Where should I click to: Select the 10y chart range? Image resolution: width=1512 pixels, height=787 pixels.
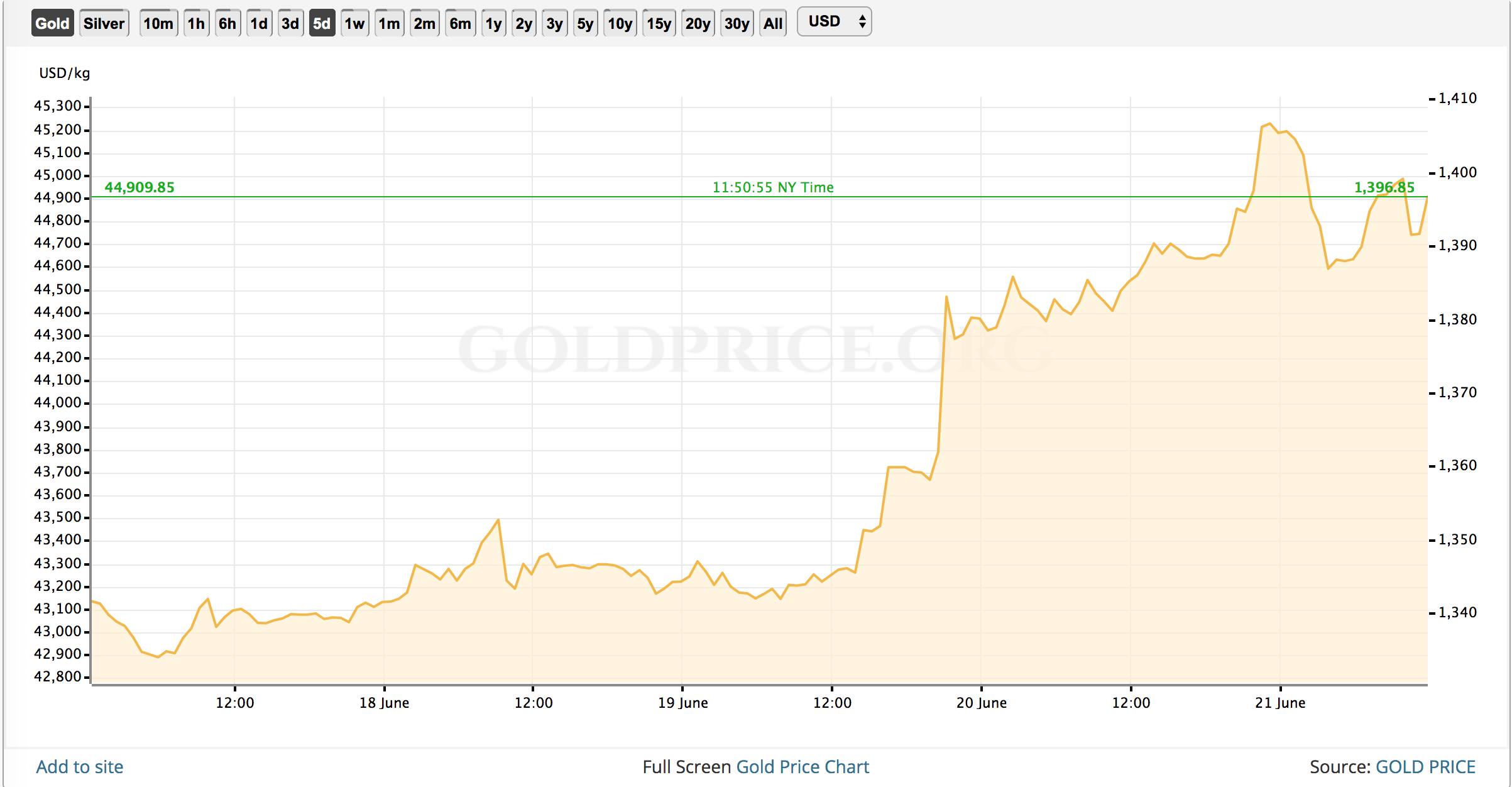[620, 23]
